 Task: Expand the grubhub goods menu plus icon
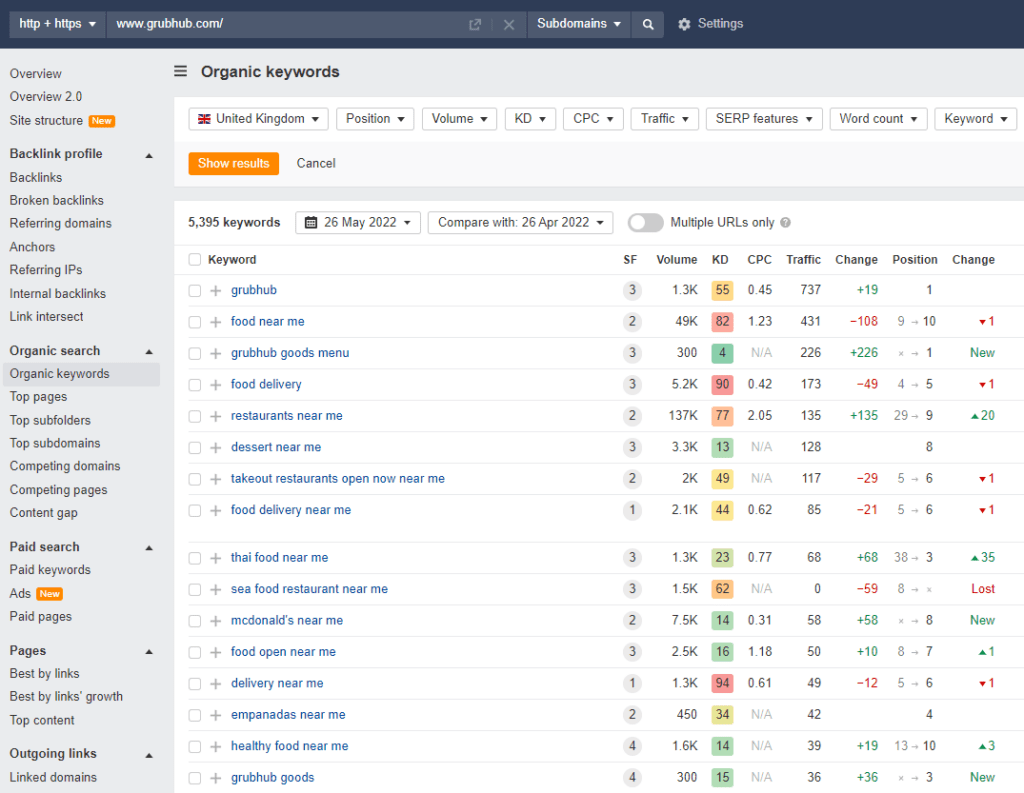[216, 353]
